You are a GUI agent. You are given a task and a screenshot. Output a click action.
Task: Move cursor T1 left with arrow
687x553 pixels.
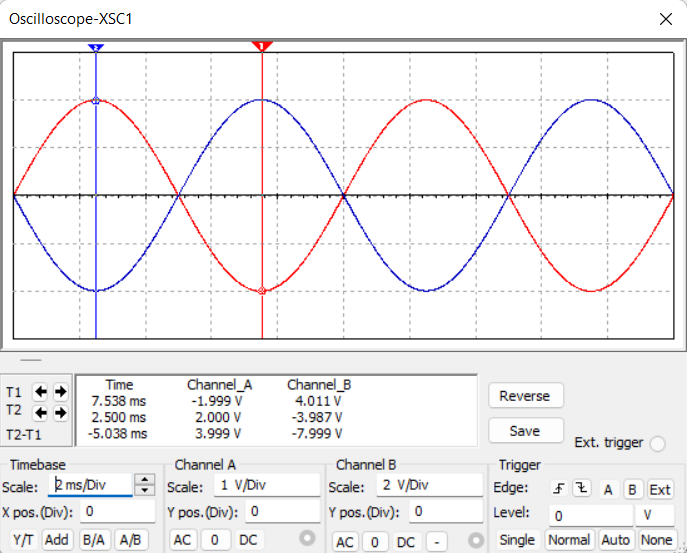coord(41,391)
